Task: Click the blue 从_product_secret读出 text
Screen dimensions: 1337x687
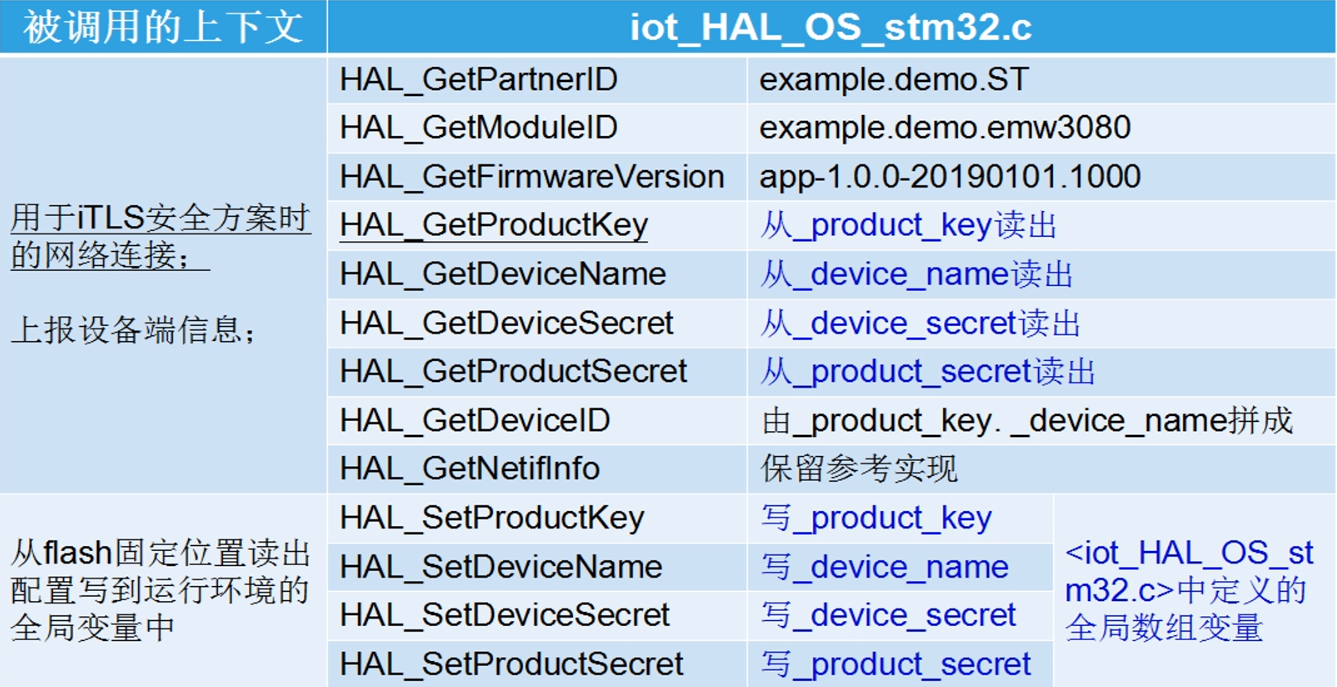Action: pyautogui.click(x=927, y=372)
